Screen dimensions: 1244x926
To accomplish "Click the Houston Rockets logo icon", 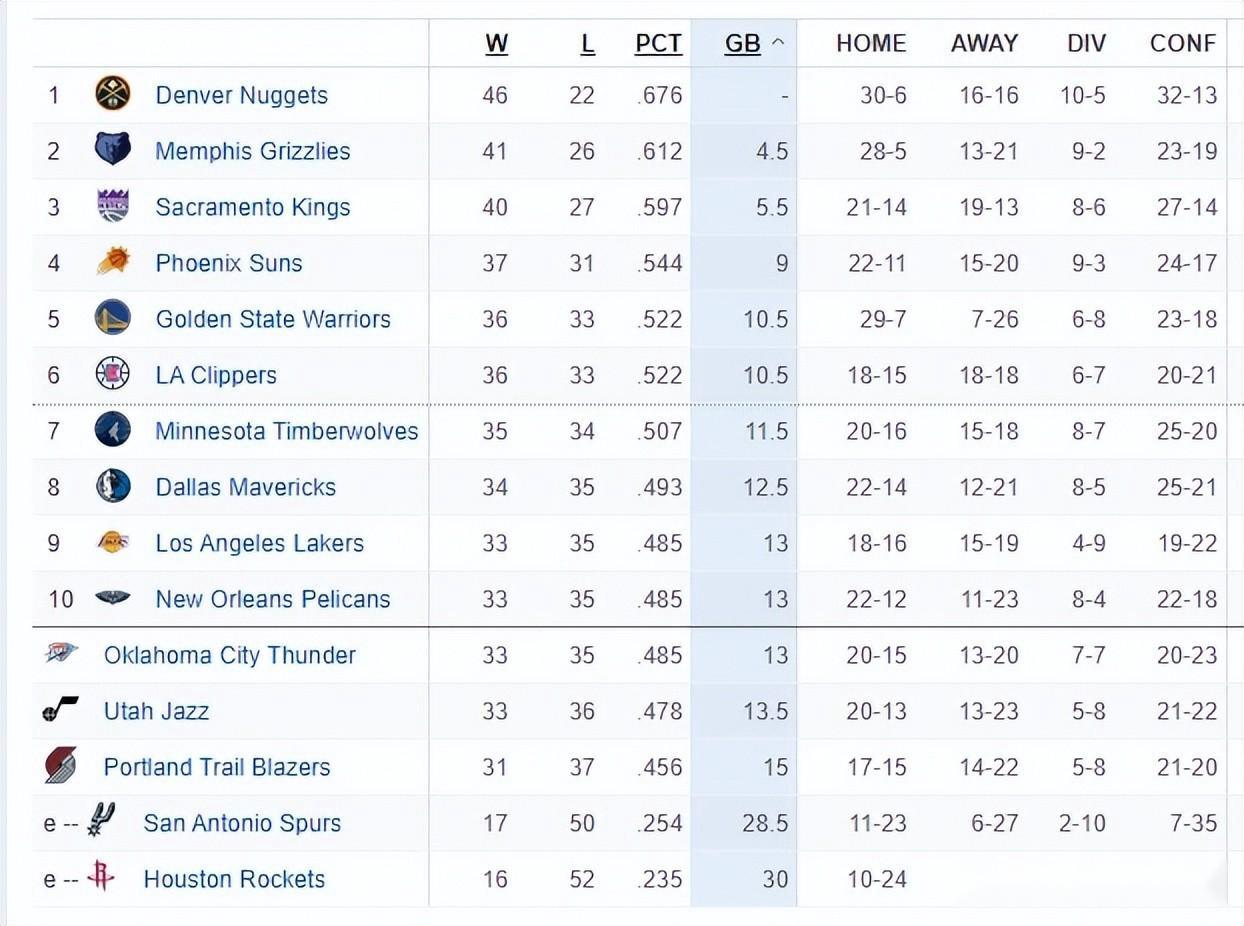I will pyautogui.click(x=100, y=877).
